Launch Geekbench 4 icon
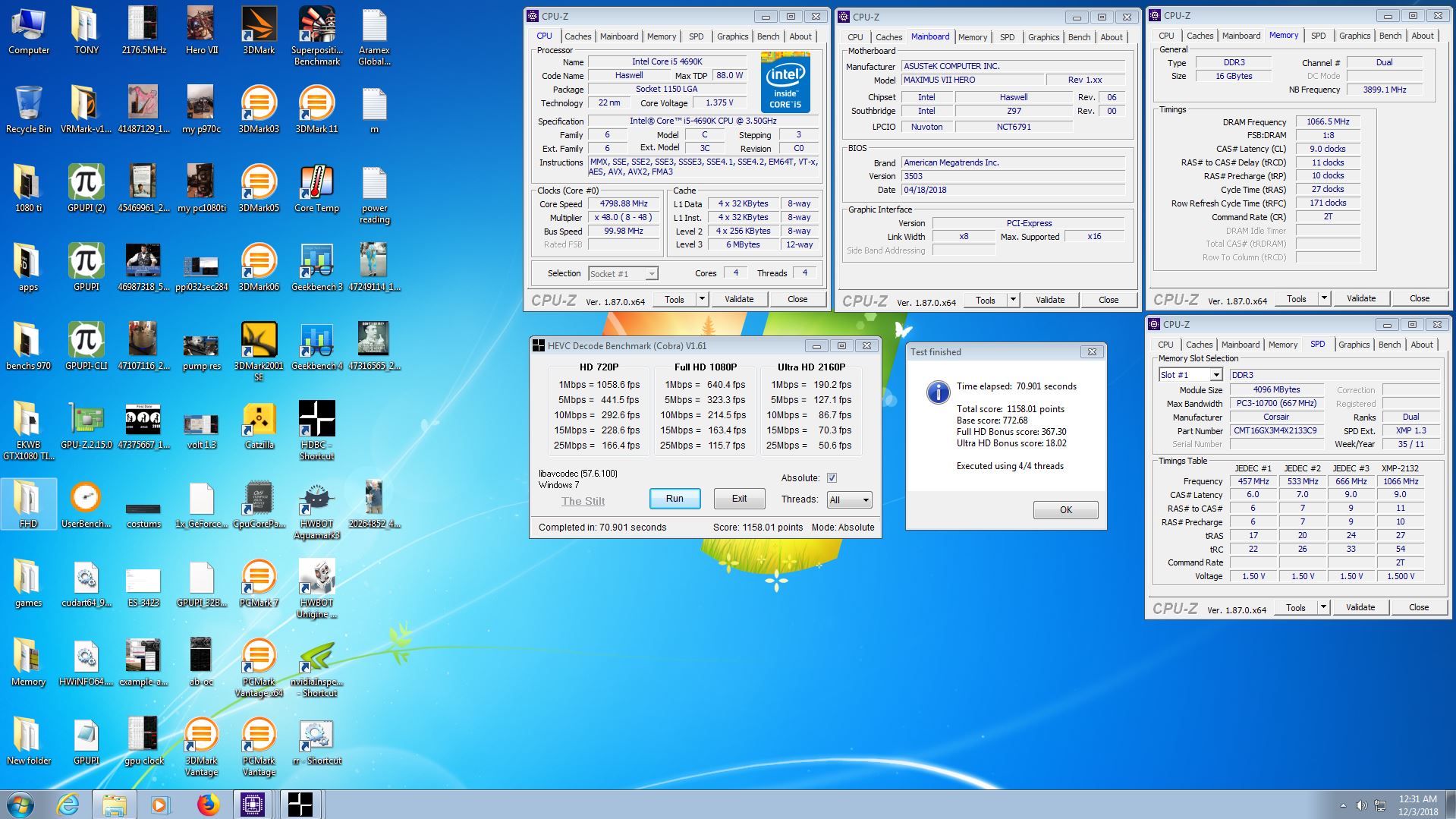This screenshot has height=819, width=1456. (x=316, y=348)
